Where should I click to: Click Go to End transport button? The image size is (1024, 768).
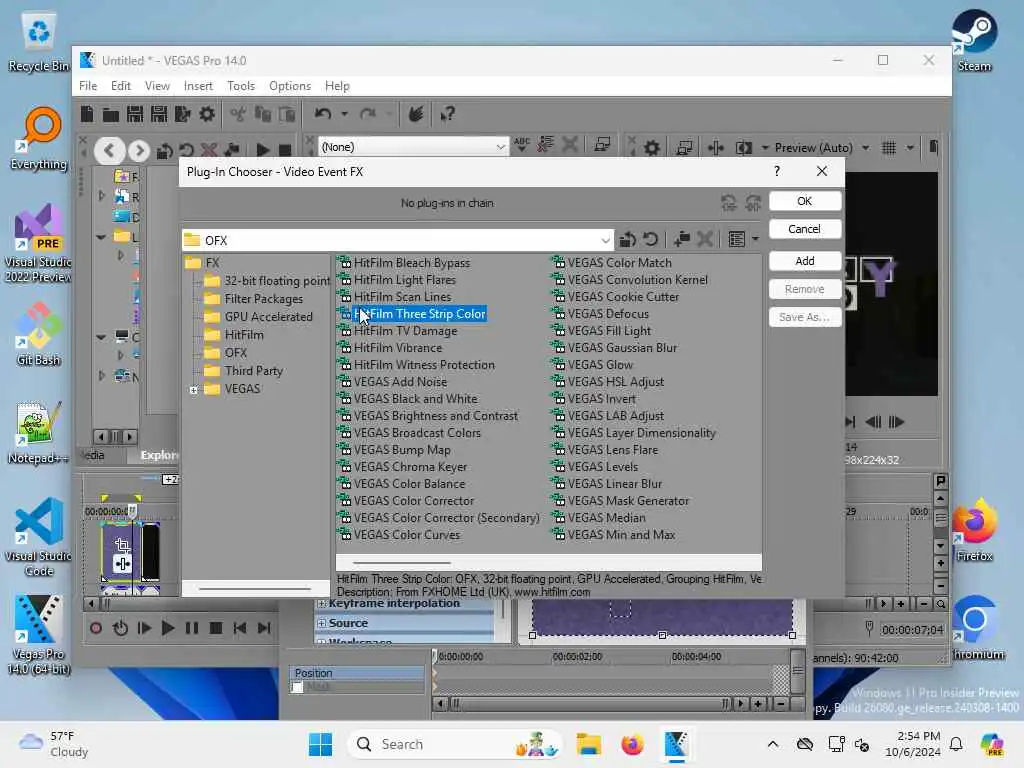[x=264, y=628]
